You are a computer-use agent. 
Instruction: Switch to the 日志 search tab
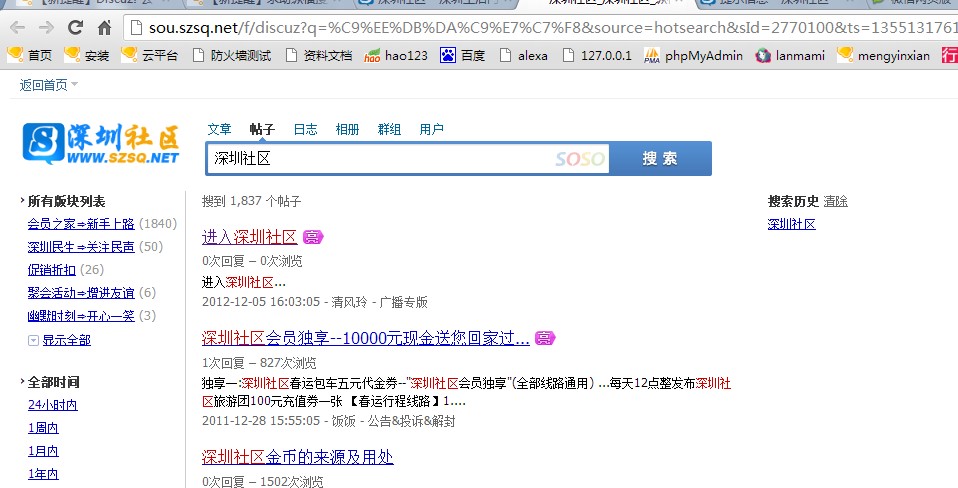(x=305, y=129)
